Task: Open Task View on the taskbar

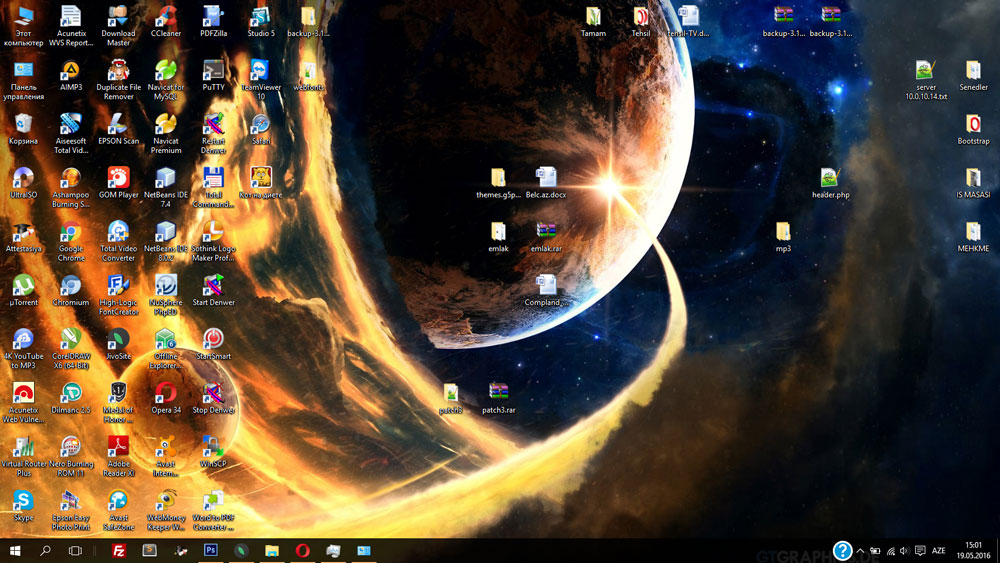Action: (x=75, y=550)
